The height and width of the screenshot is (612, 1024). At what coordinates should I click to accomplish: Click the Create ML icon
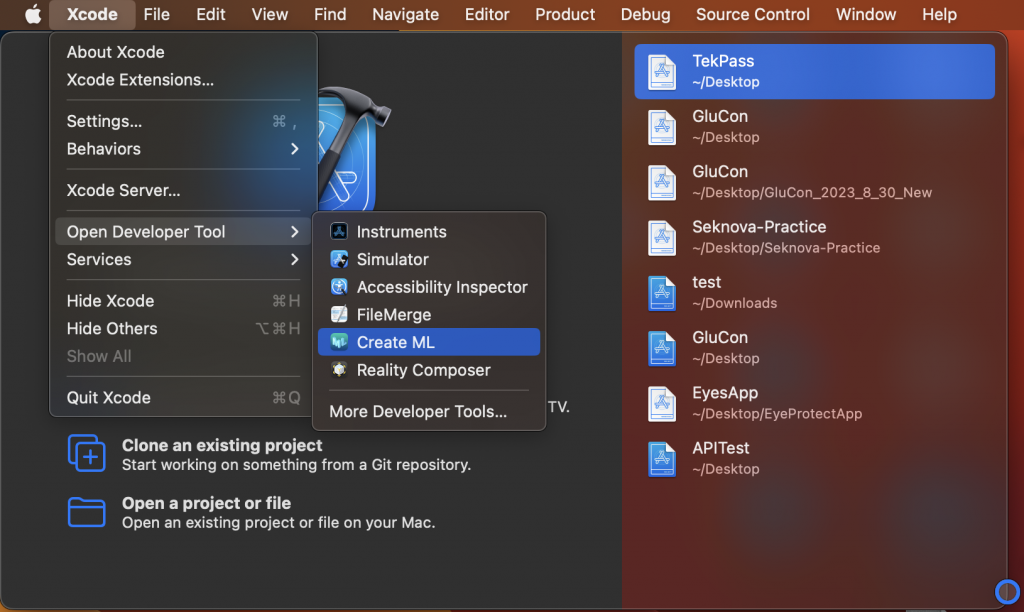coord(339,342)
